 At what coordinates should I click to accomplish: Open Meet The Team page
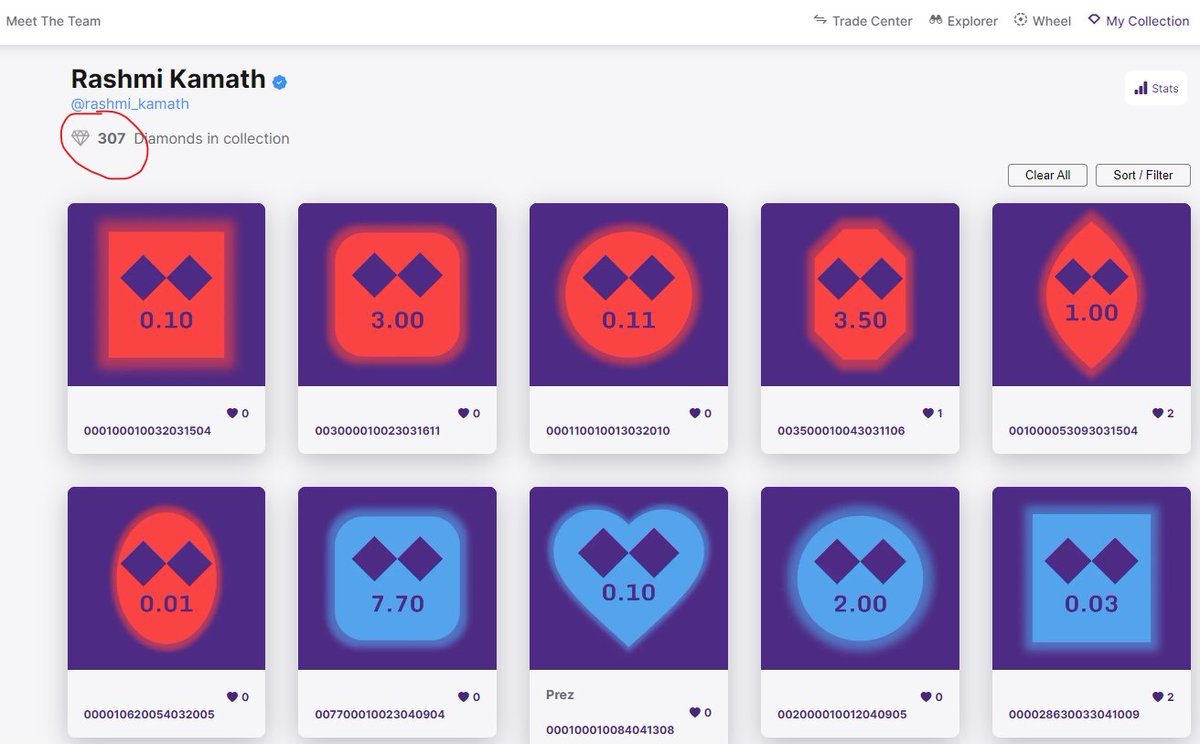(x=53, y=20)
